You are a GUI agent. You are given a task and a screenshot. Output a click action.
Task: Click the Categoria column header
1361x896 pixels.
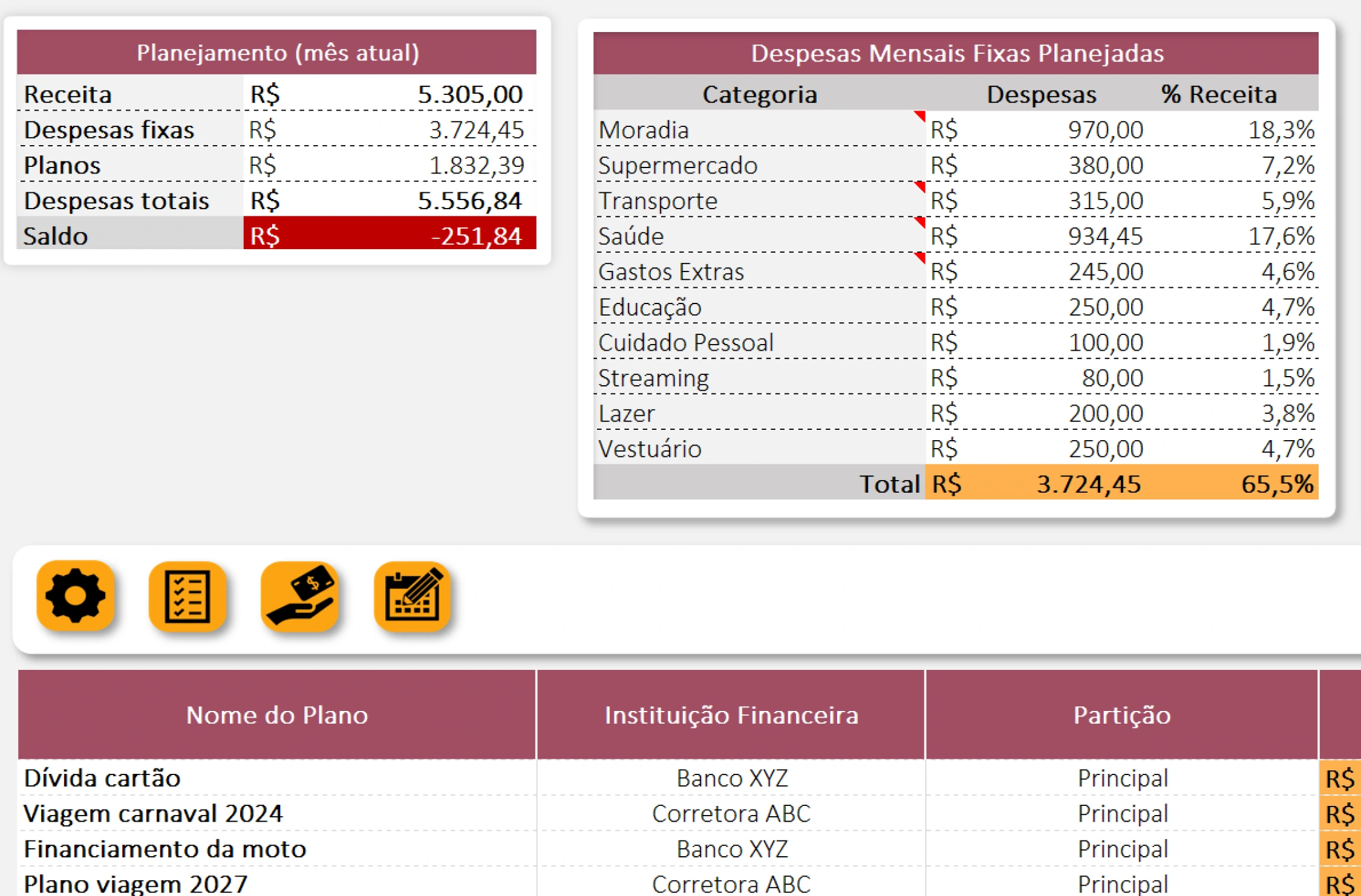pos(760,94)
